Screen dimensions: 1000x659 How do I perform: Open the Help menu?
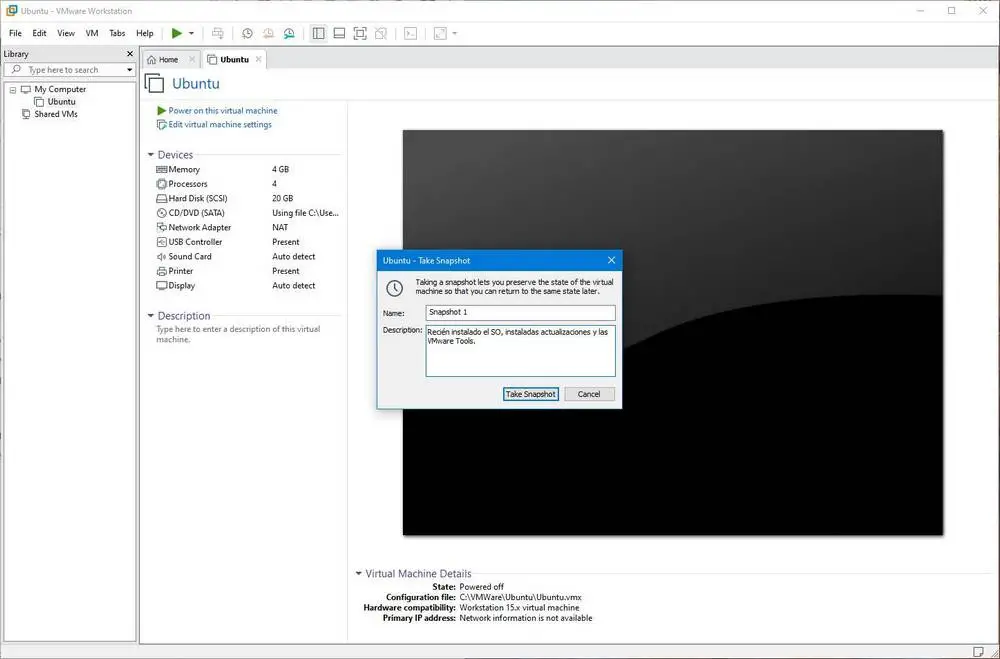[145, 33]
